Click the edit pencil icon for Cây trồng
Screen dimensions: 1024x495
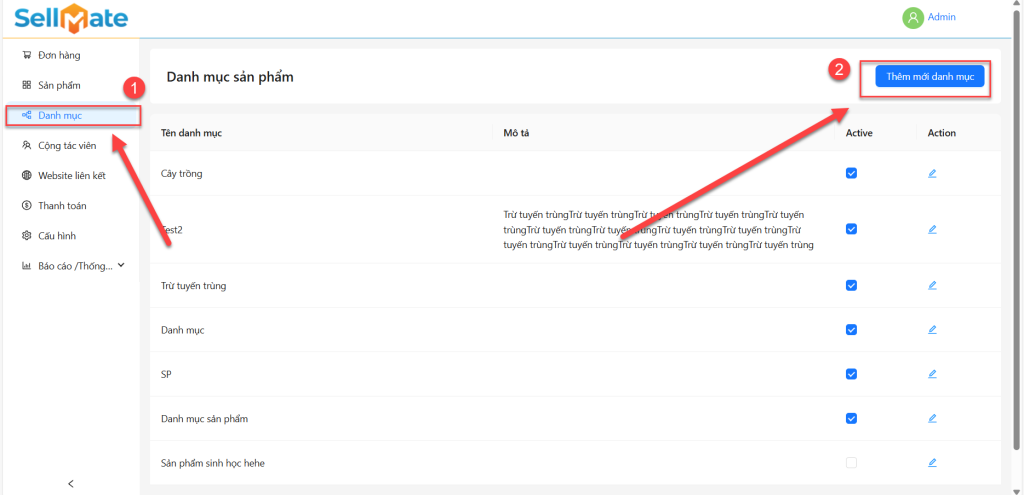click(x=932, y=173)
